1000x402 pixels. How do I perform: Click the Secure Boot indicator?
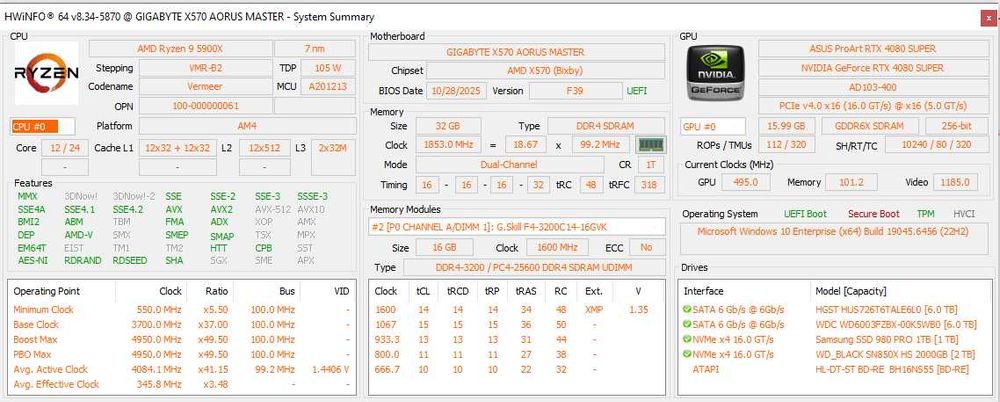[x=874, y=214]
